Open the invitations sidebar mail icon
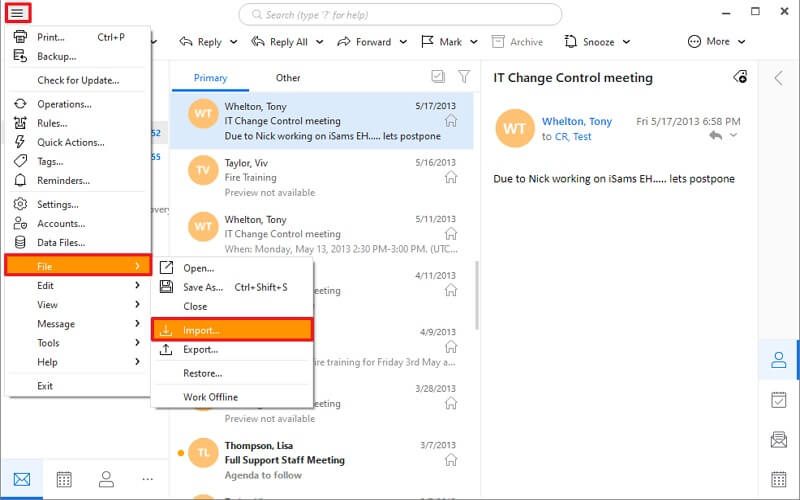This screenshot has height=500, width=800. click(x=779, y=439)
